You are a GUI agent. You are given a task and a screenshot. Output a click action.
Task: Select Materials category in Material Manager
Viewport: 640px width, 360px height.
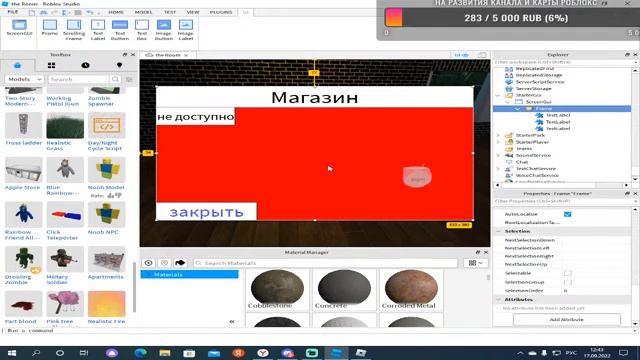point(189,274)
